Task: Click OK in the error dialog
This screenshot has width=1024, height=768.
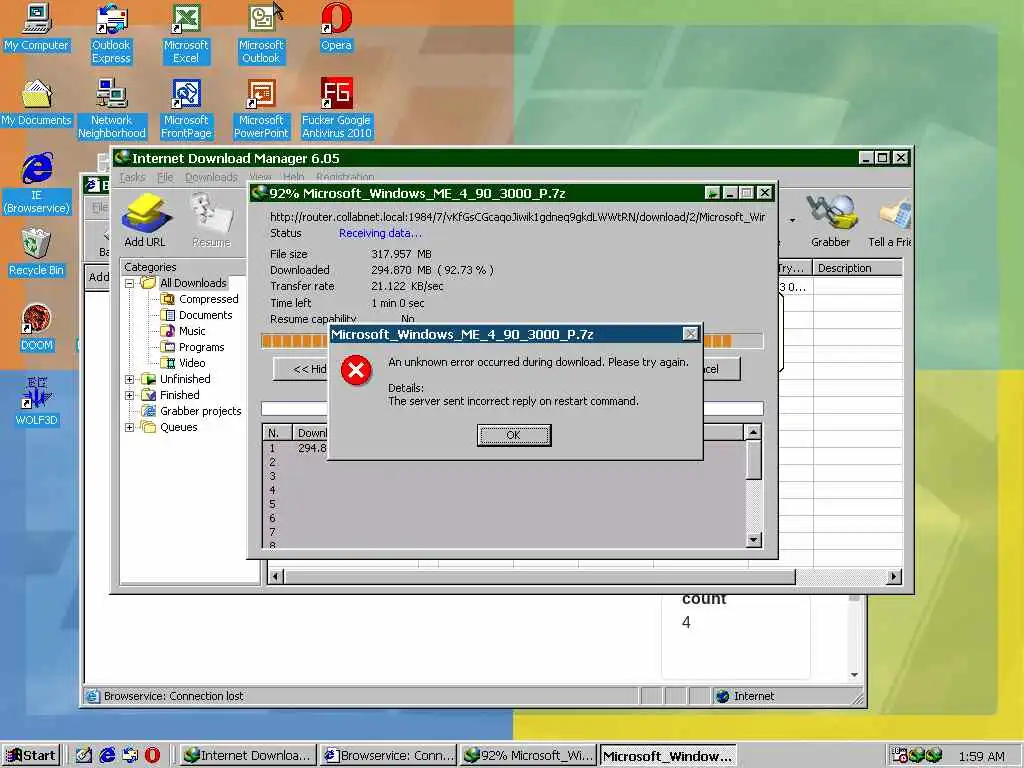Action: click(x=514, y=435)
